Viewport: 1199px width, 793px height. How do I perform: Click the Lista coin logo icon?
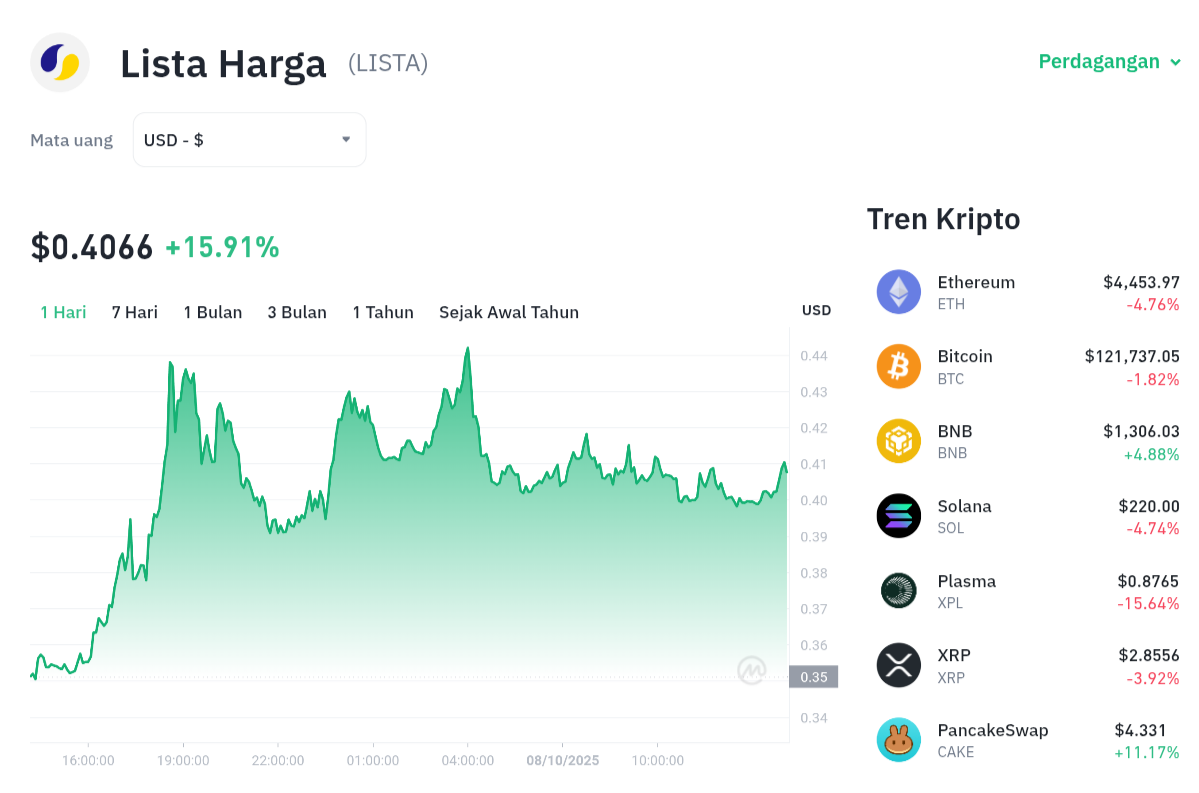point(60,62)
